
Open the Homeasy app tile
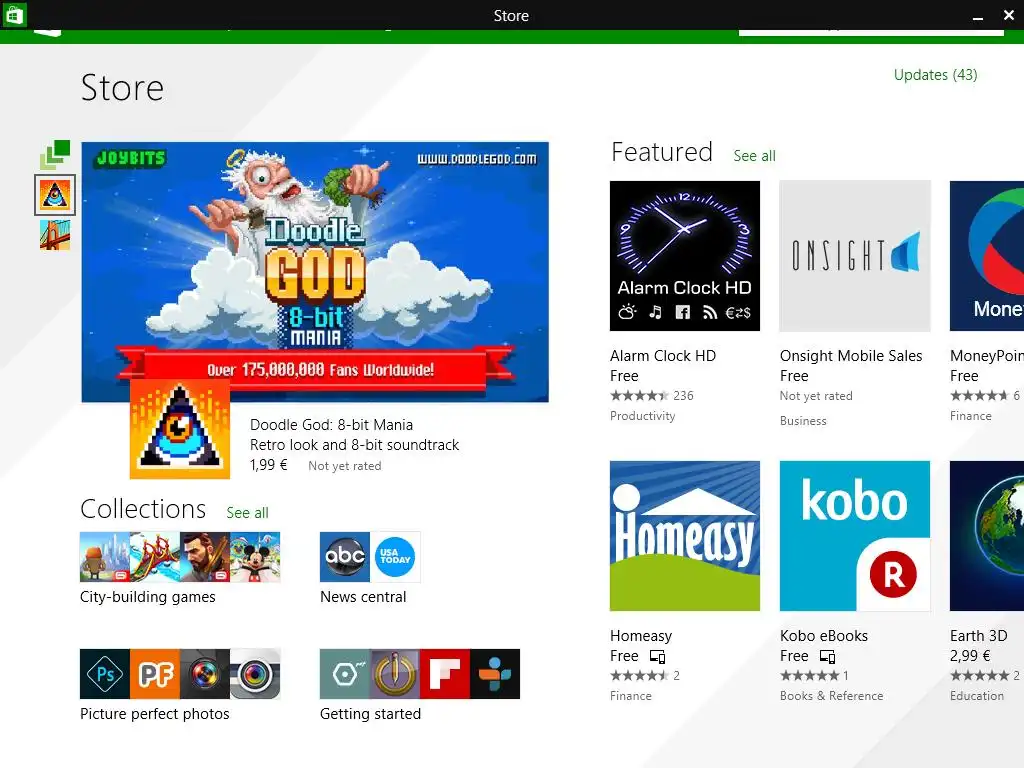(684, 536)
